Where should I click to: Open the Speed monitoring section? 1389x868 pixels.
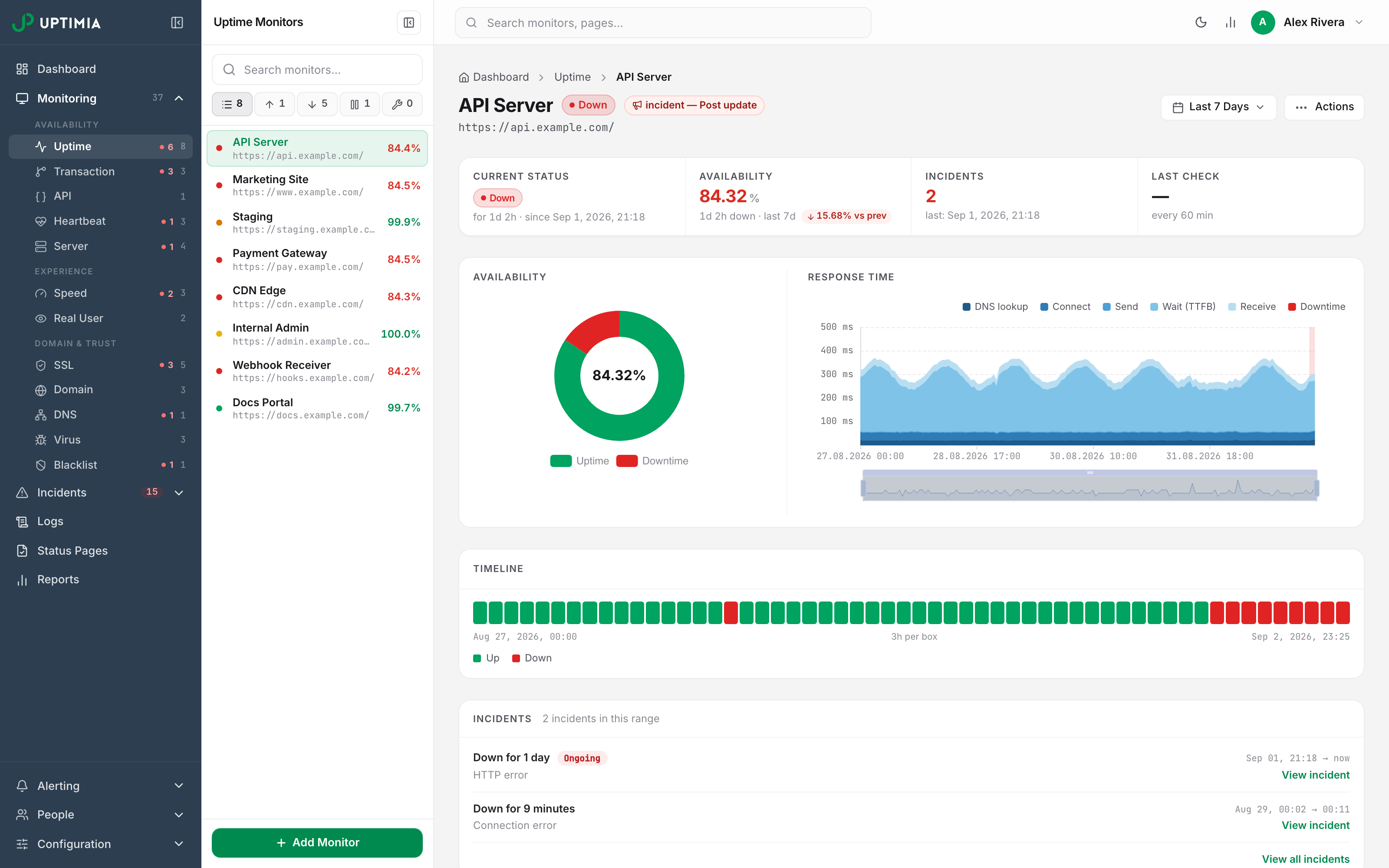(x=100, y=293)
